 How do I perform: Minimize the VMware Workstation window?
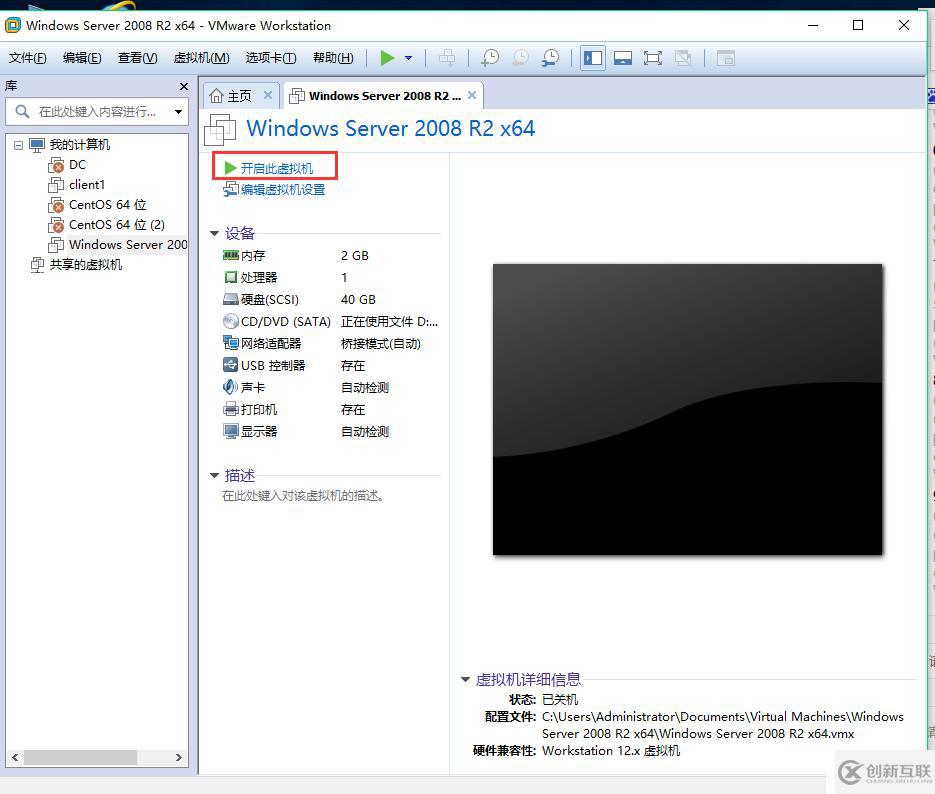(x=813, y=25)
